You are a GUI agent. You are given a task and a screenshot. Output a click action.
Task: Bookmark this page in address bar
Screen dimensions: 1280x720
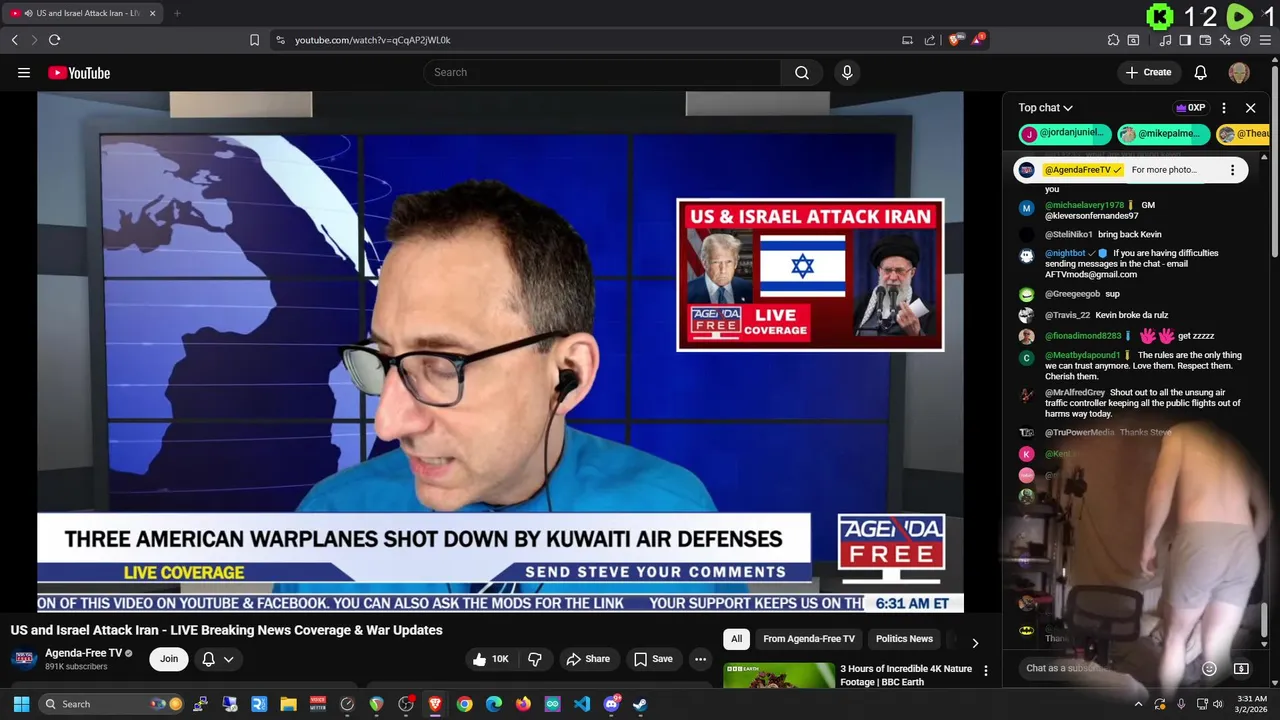254,40
